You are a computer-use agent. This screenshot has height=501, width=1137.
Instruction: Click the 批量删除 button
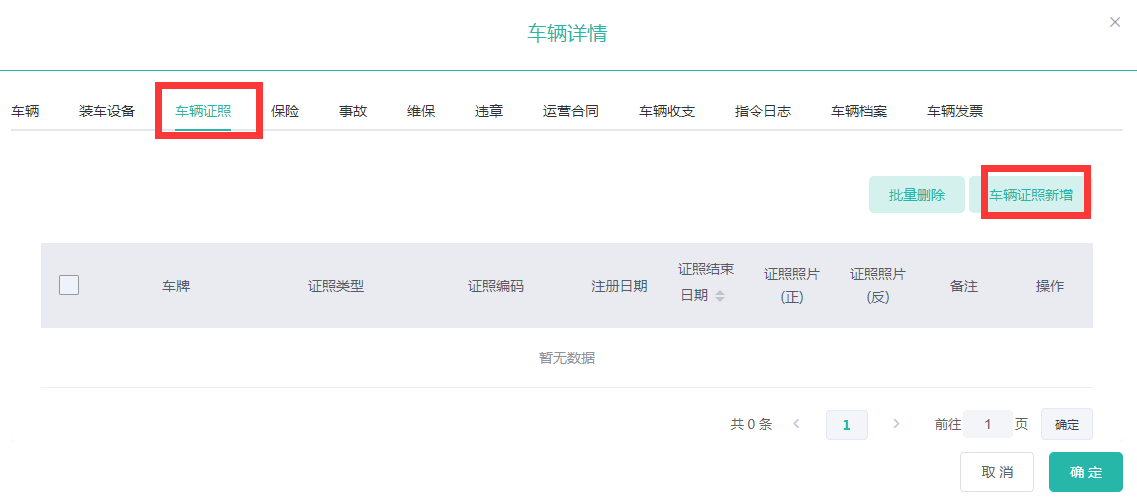click(x=916, y=195)
